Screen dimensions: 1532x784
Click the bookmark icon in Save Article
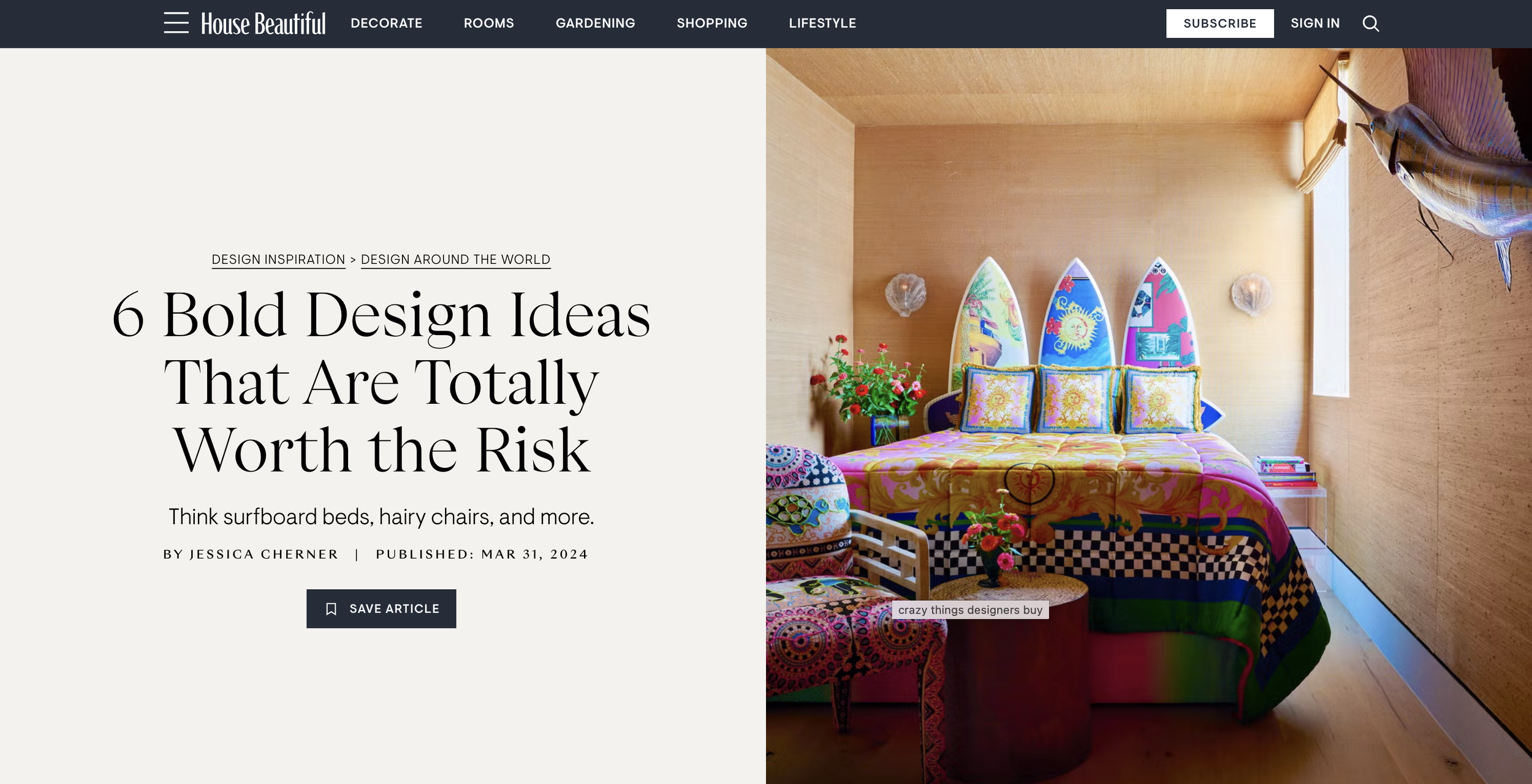tap(331, 609)
